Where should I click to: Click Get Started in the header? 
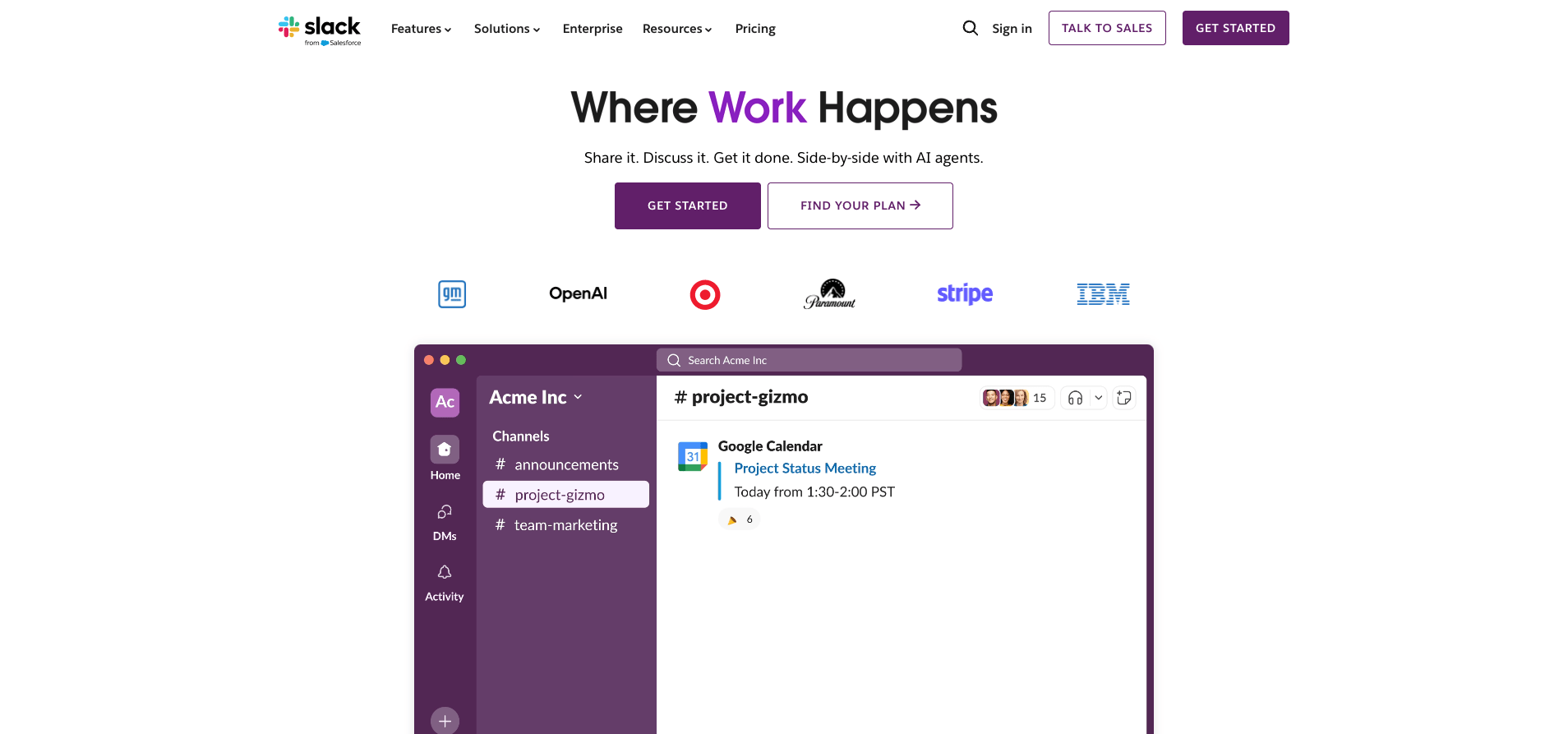pos(1235,28)
